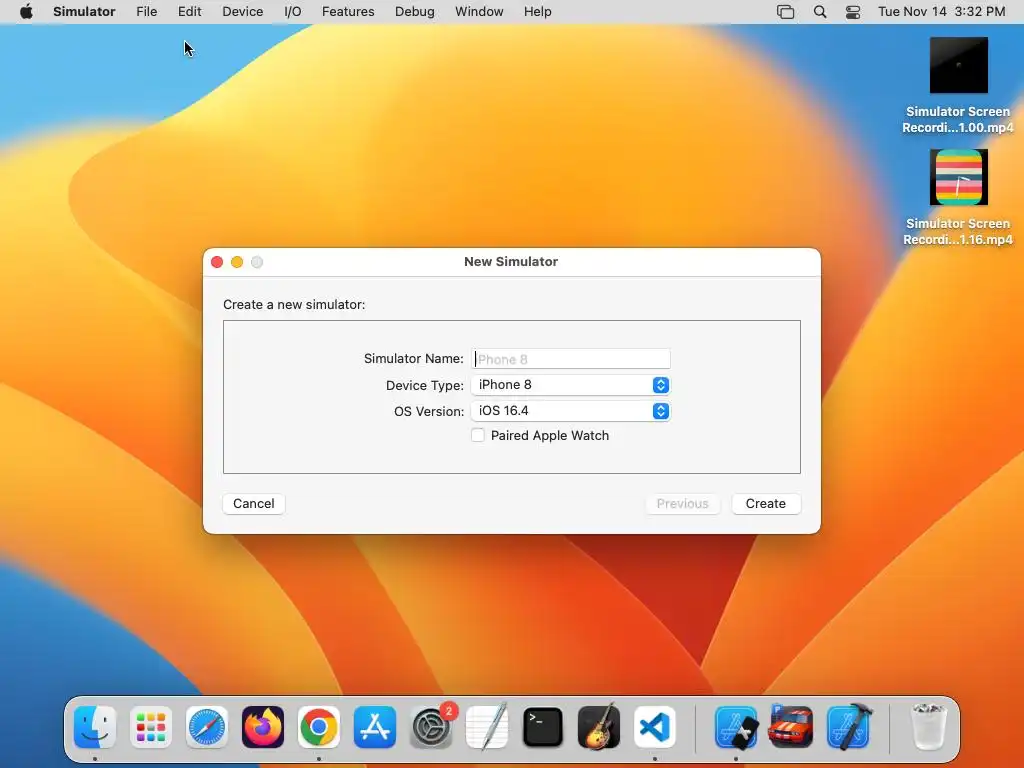
Task: Open Launchpad in the Dock
Action: click(x=151, y=727)
